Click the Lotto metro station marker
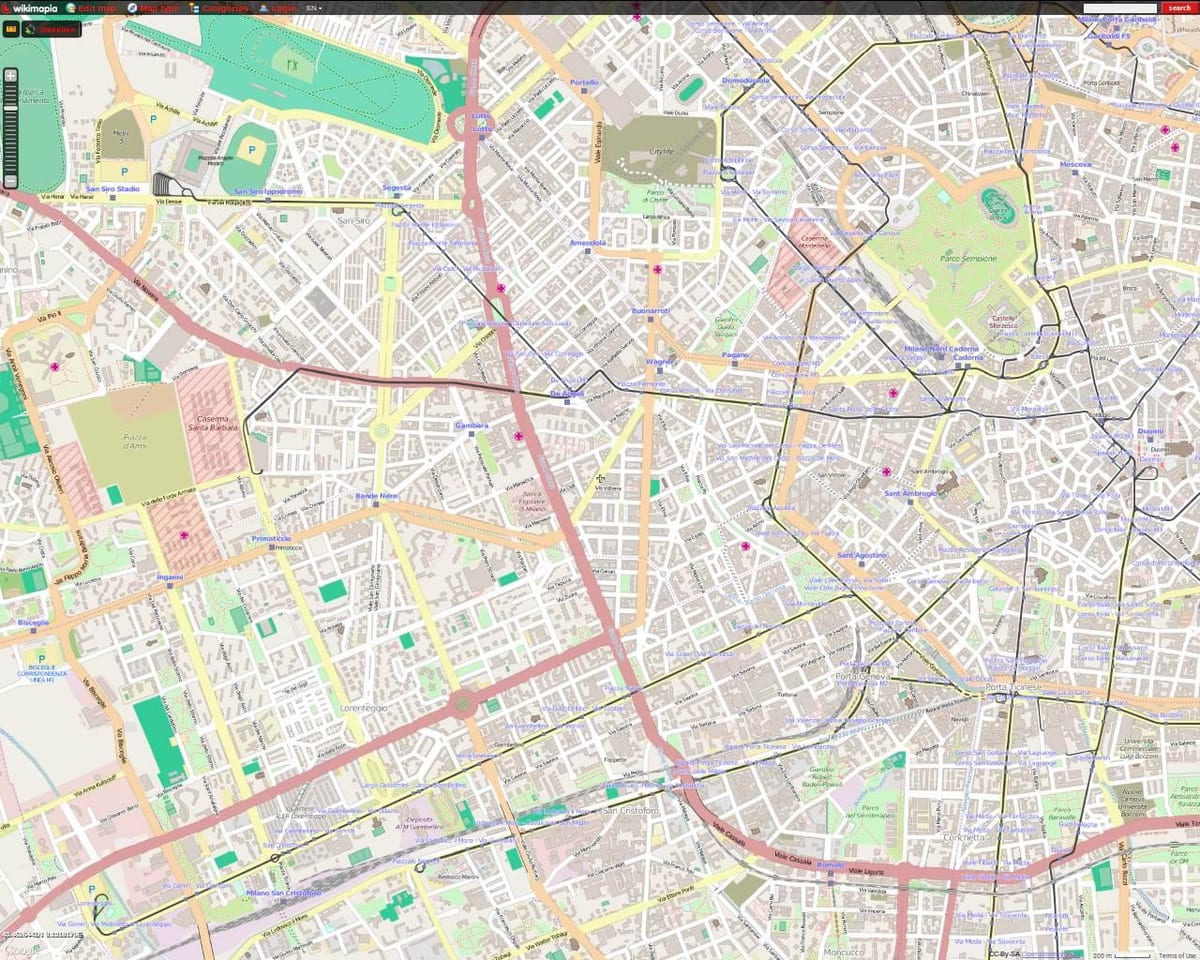This screenshot has height=960, width=1200. [x=481, y=137]
